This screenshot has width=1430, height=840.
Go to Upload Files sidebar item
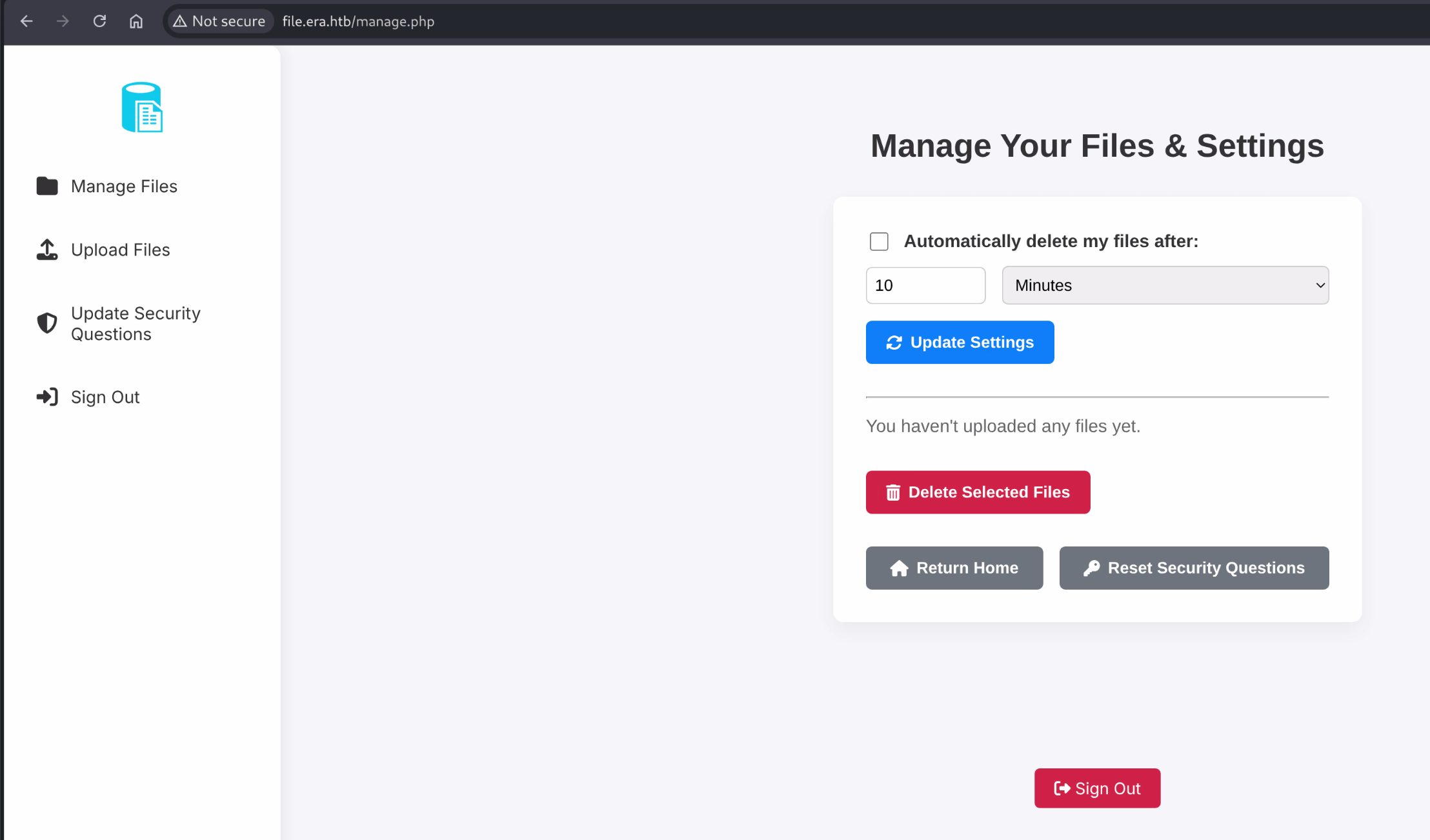tap(120, 250)
